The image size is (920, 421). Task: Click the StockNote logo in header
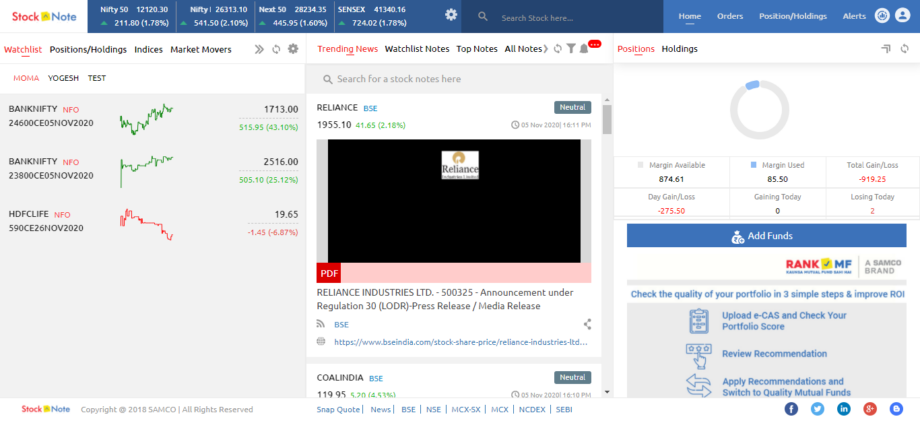(x=44, y=16)
